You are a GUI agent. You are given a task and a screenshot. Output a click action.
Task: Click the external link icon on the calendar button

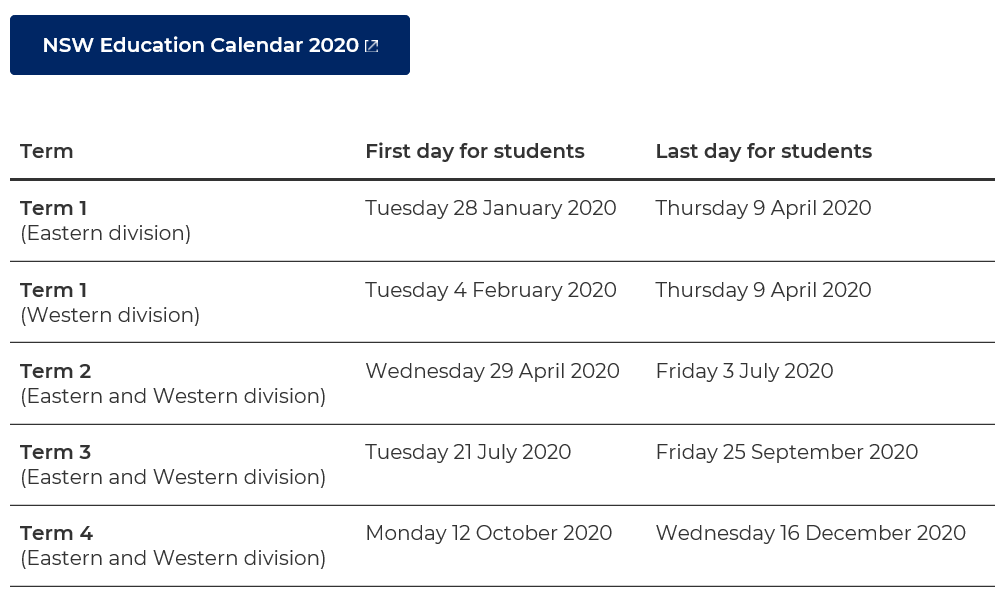coord(371,45)
